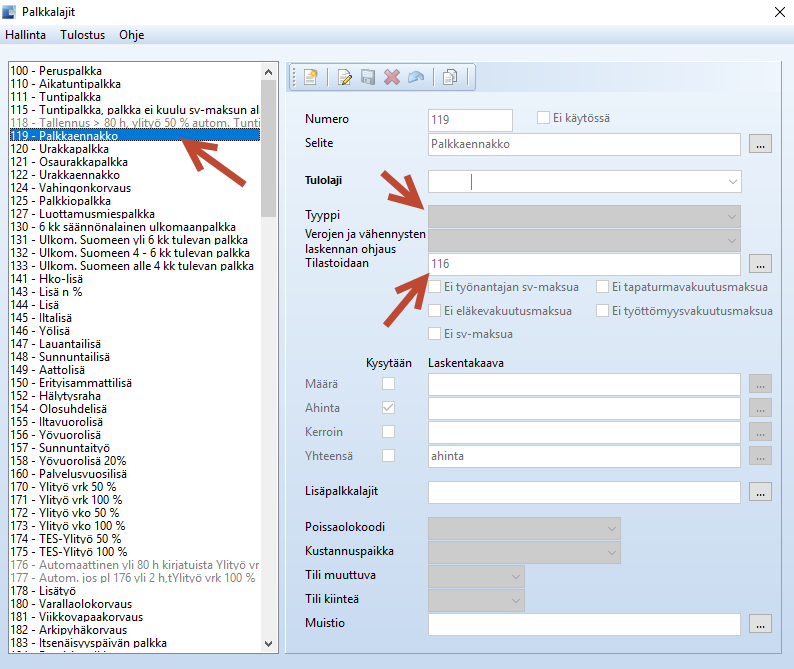Check Ei tapaturmavakuutusmaksua

(602, 287)
